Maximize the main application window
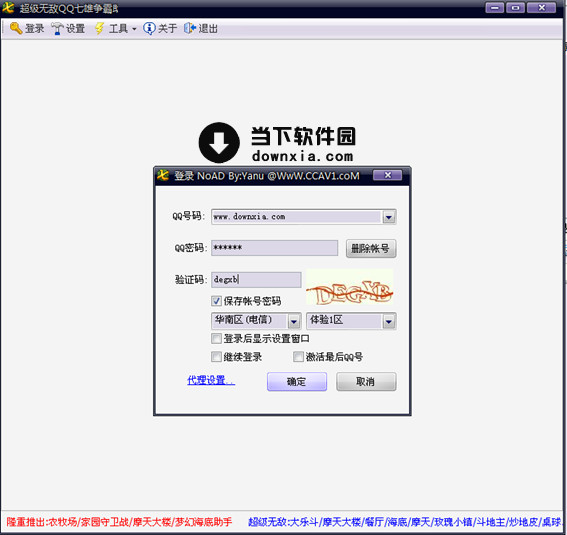Viewport: 567px width, 535px height. click(x=515, y=8)
